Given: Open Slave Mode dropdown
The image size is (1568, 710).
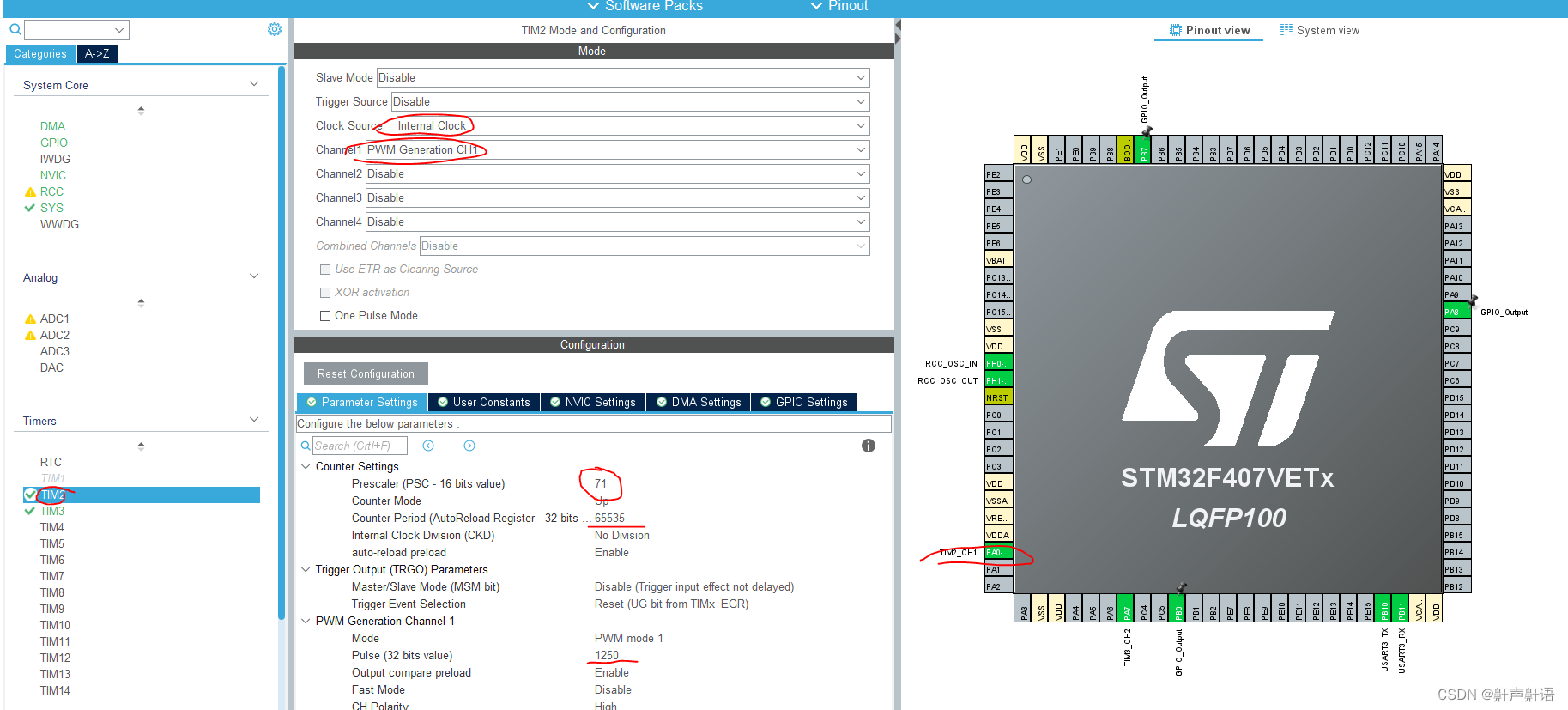Looking at the screenshot, I should coord(623,78).
